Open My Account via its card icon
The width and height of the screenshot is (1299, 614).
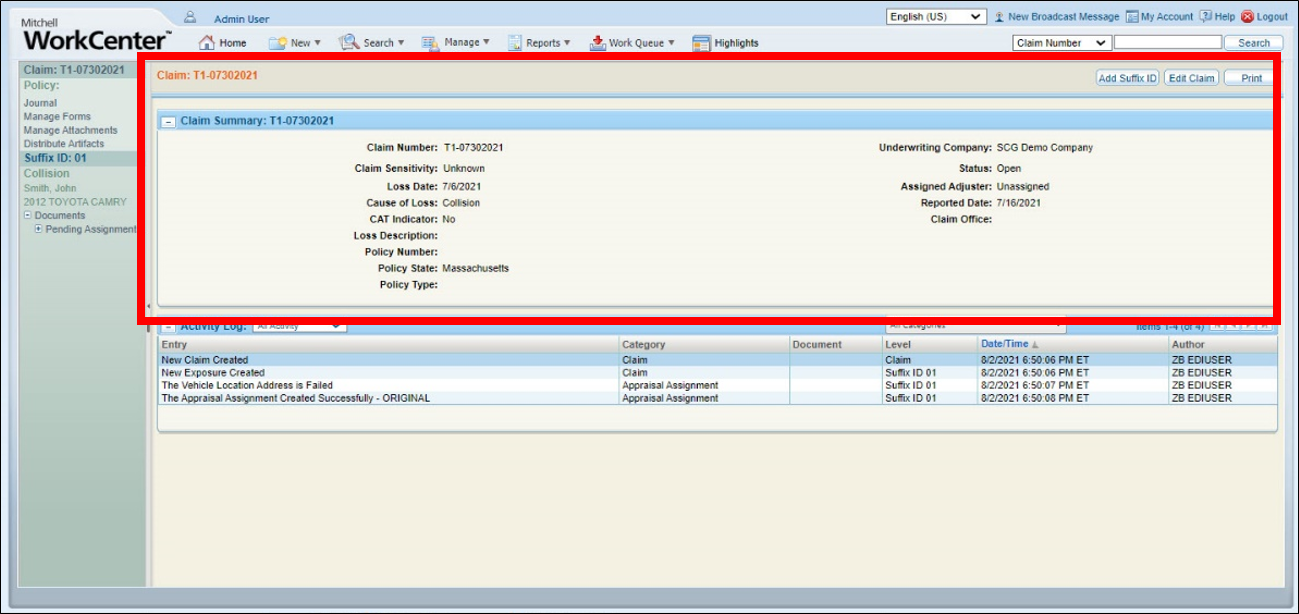click(x=1132, y=17)
